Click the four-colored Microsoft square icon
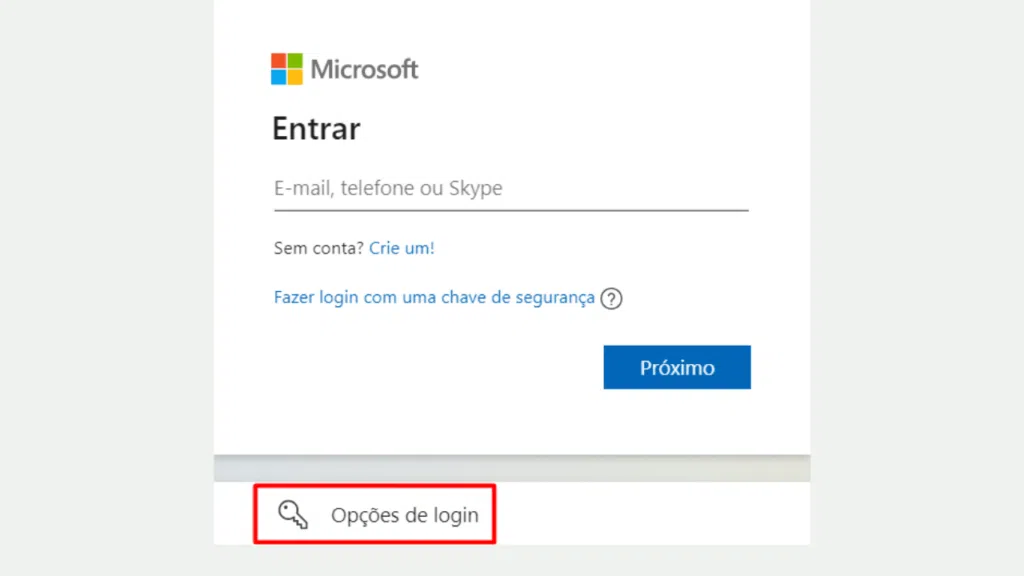Image resolution: width=1024 pixels, height=576 pixels. 287,69
